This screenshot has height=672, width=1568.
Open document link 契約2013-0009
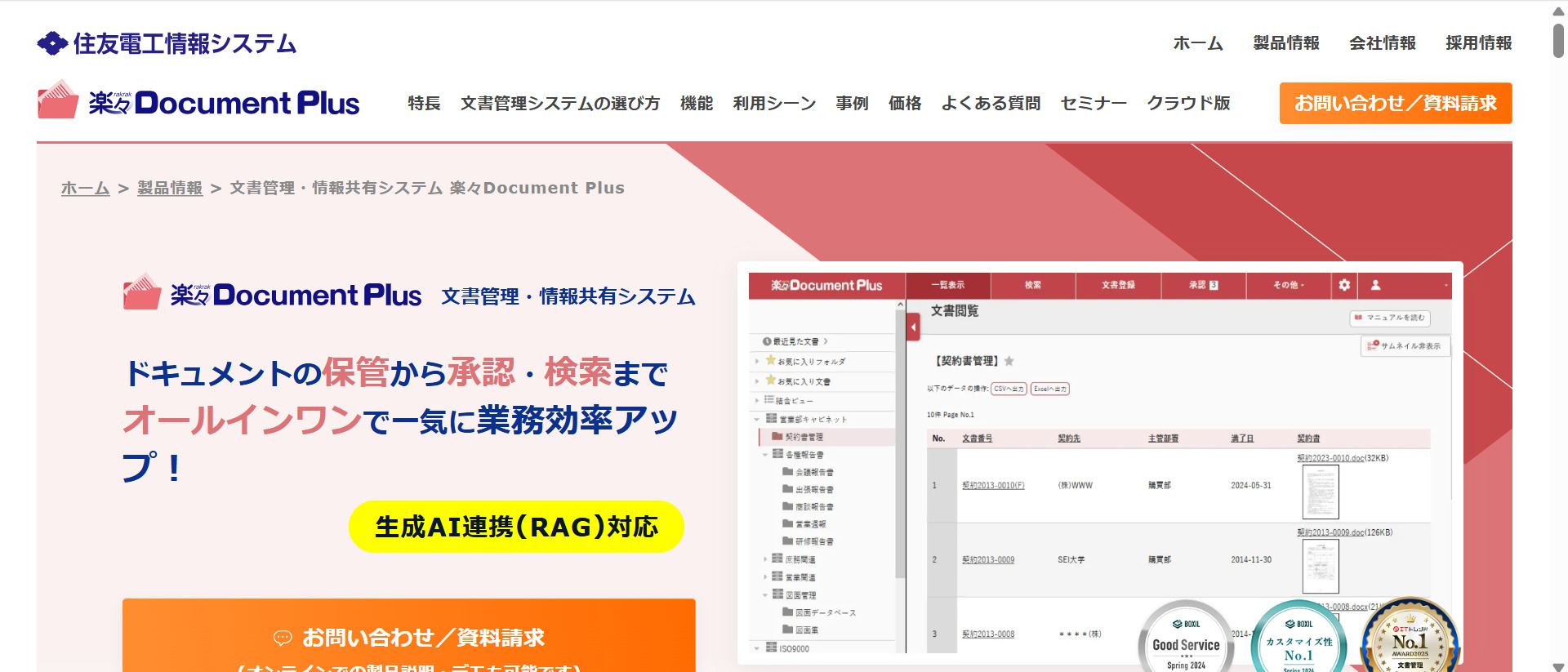click(x=988, y=559)
